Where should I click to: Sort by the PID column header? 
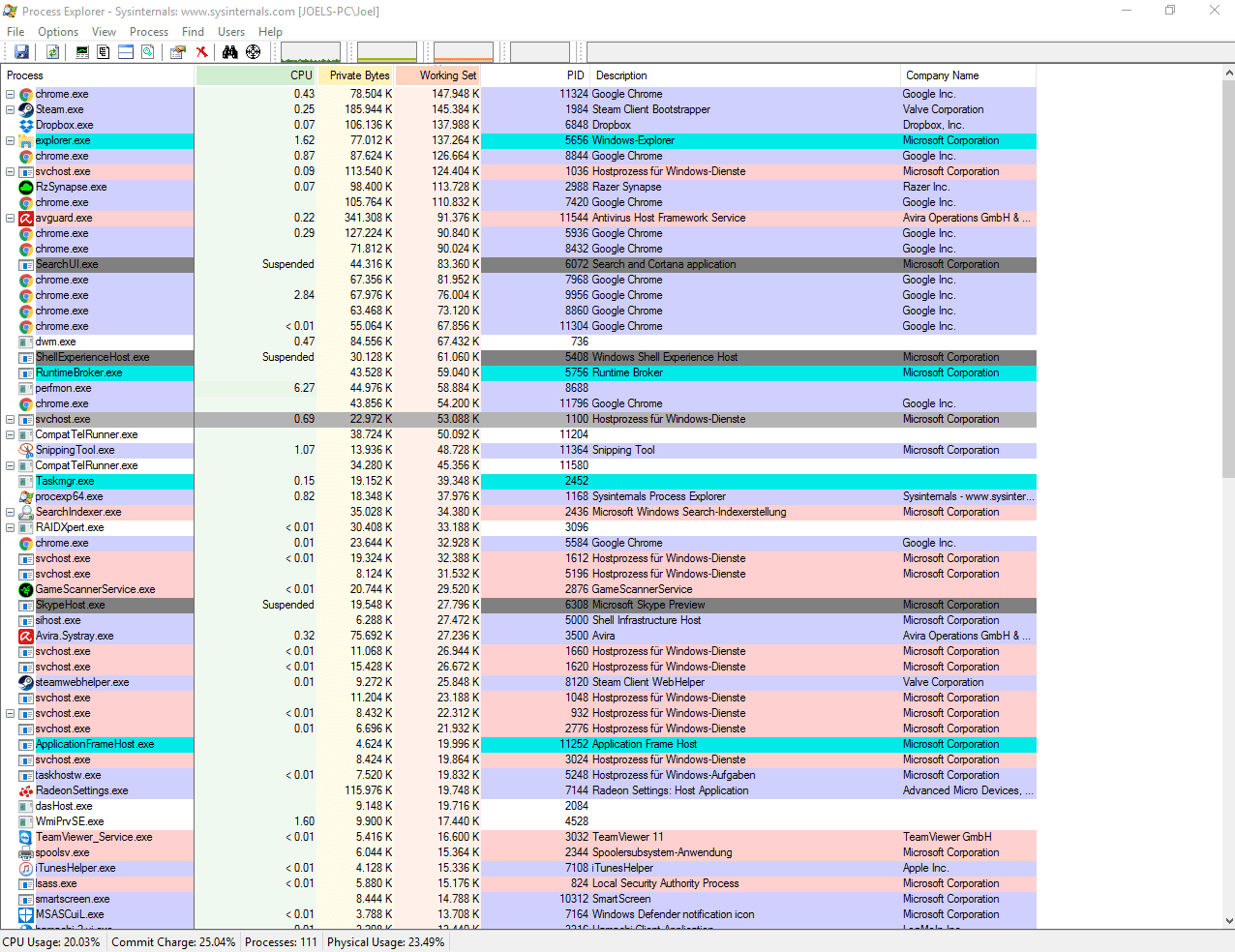point(536,74)
